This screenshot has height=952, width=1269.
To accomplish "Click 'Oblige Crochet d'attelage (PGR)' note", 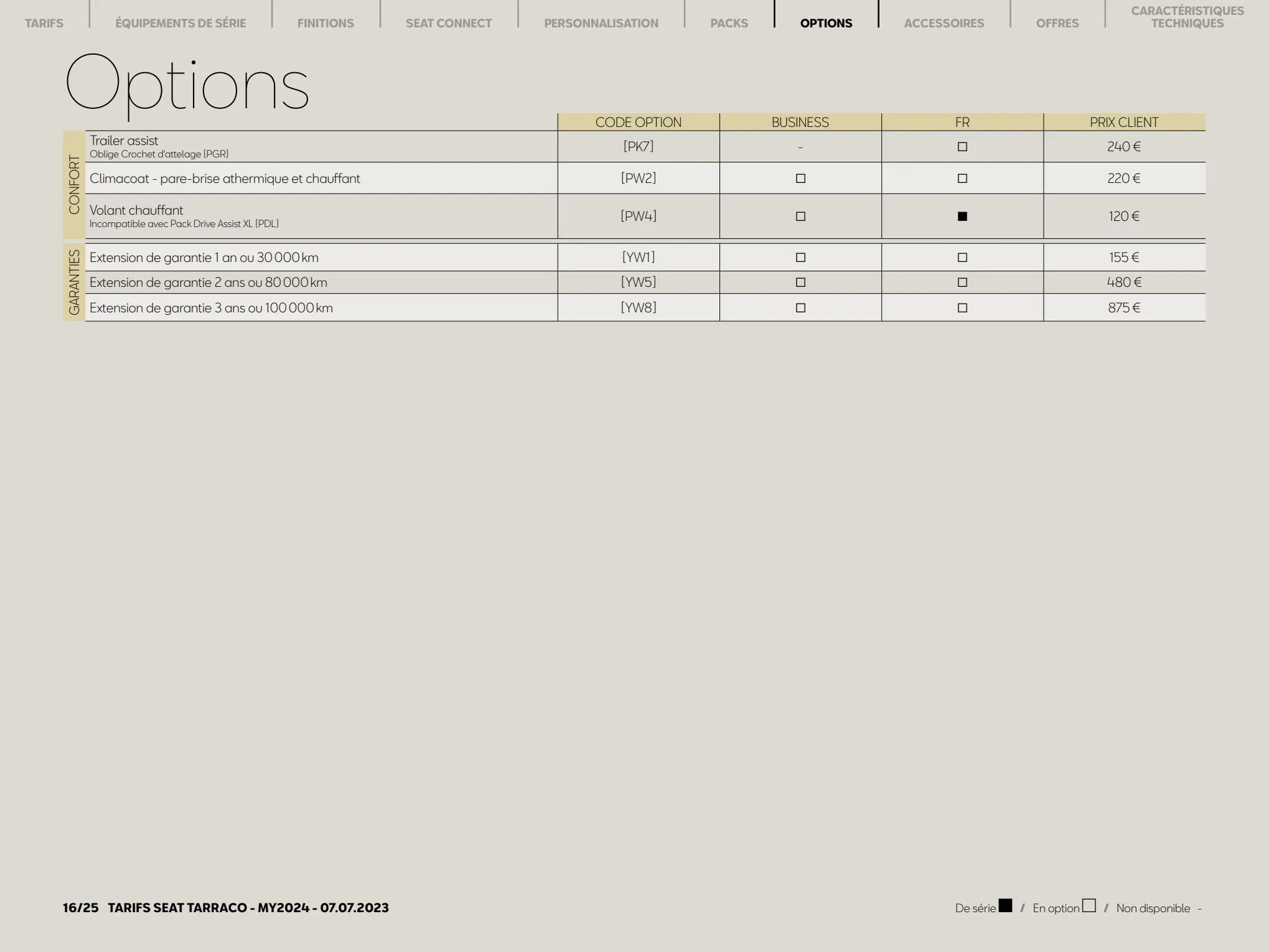I will click(159, 154).
